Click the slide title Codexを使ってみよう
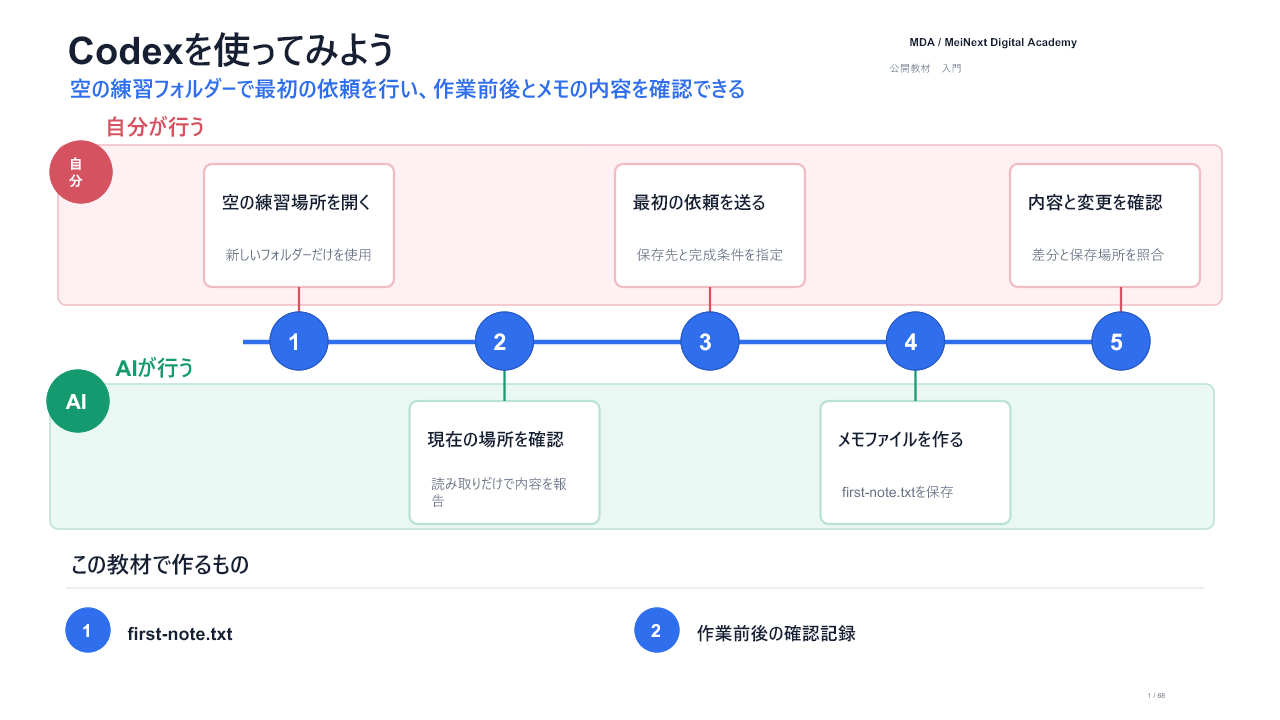This screenshot has height=720, width=1280. (x=231, y=50)
